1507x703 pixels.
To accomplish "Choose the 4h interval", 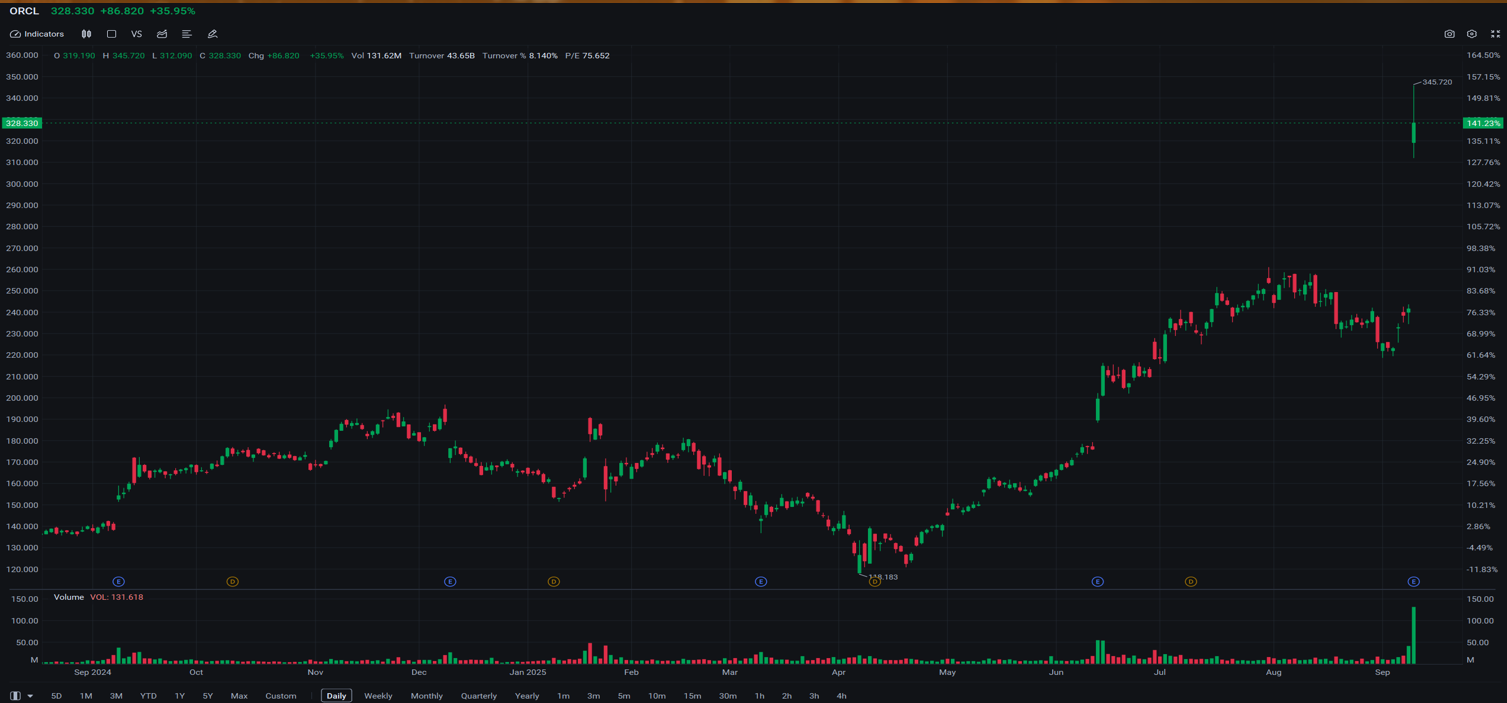I will [x=841, y=696].
